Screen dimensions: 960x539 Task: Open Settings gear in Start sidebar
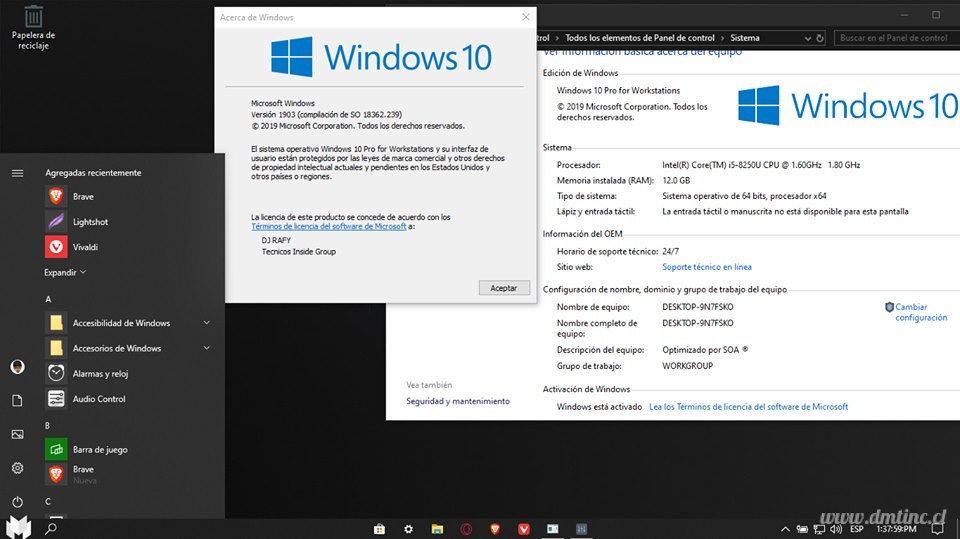[x=17, y=468]
